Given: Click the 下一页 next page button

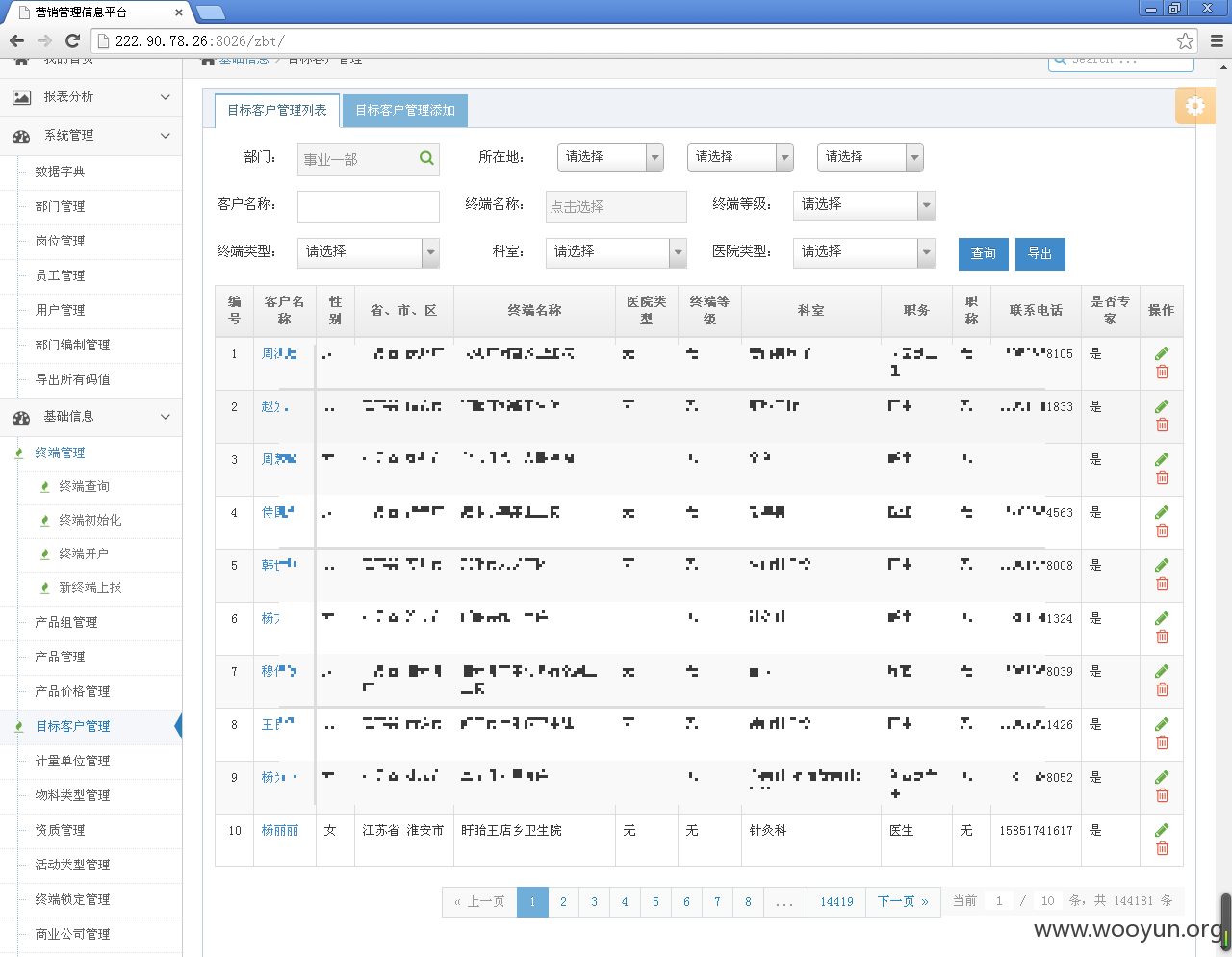Looking at the screenshot, I should coord(903,902).
